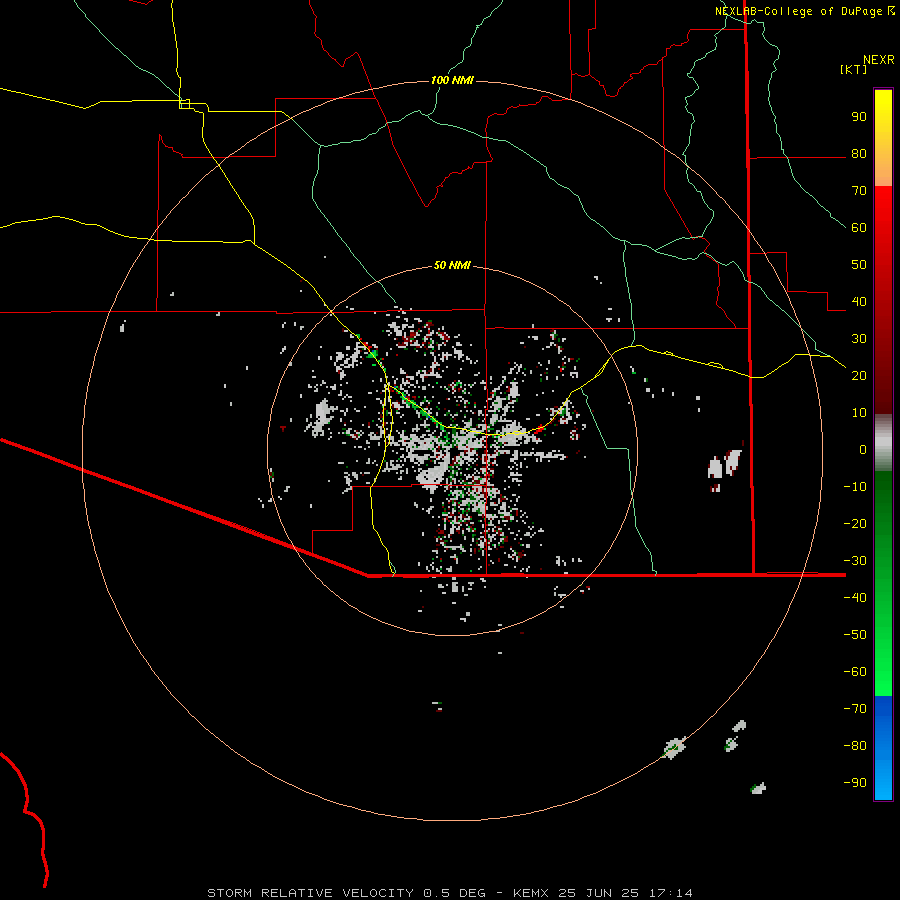Pick the dark blue color bar segment

coord(883,707)
